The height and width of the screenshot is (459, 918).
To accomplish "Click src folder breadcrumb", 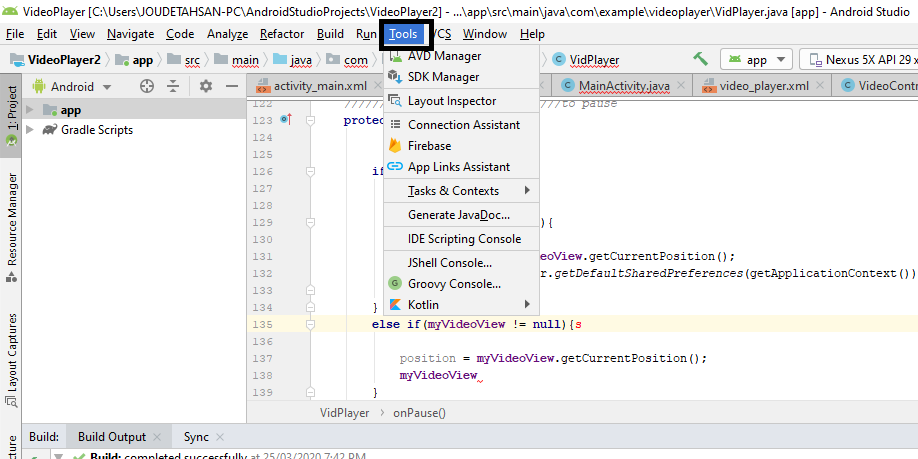I will tap(192, 60).
